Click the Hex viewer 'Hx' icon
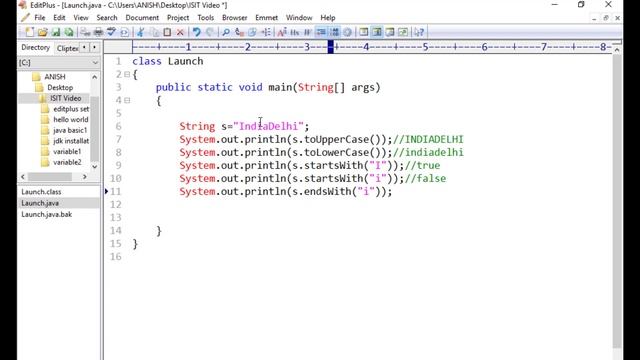The width and height of the screenshot is (640, 360). point(295,32)
